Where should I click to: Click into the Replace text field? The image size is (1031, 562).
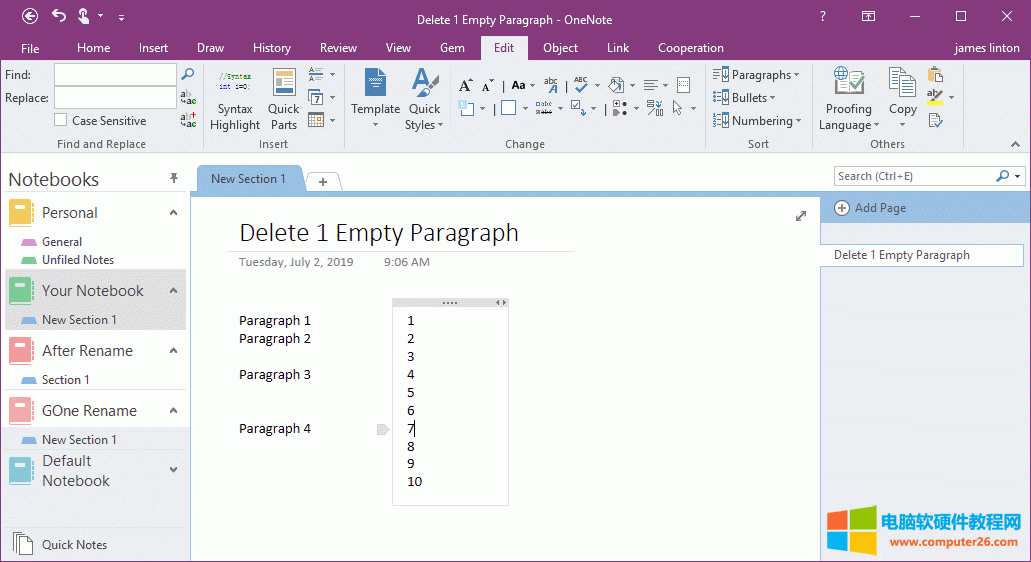(x=115, y=98)
